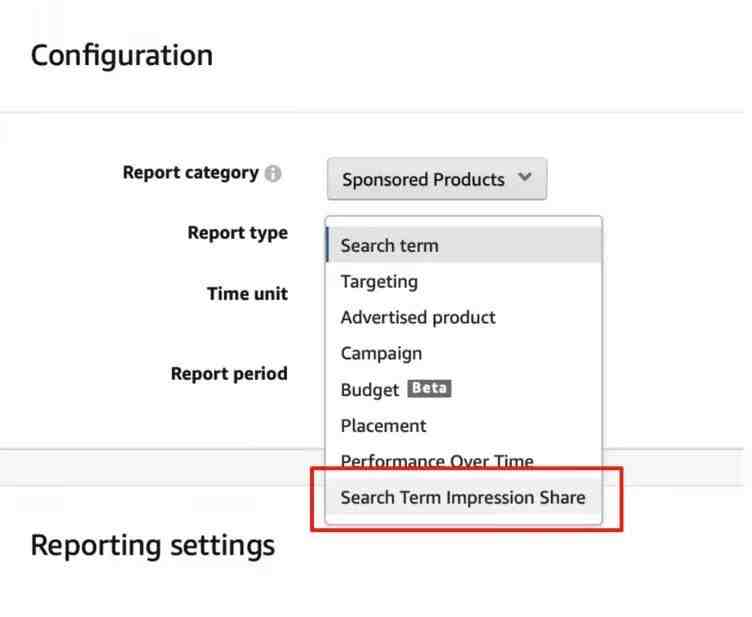Screen dimensions: 752x617
Task: Click the Beta badge next to Budget
Action: tap(429, 389)
